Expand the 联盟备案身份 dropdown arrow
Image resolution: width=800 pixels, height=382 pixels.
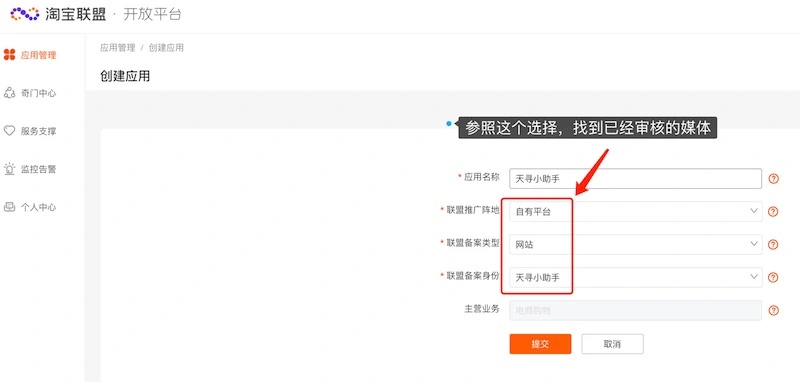754,276
